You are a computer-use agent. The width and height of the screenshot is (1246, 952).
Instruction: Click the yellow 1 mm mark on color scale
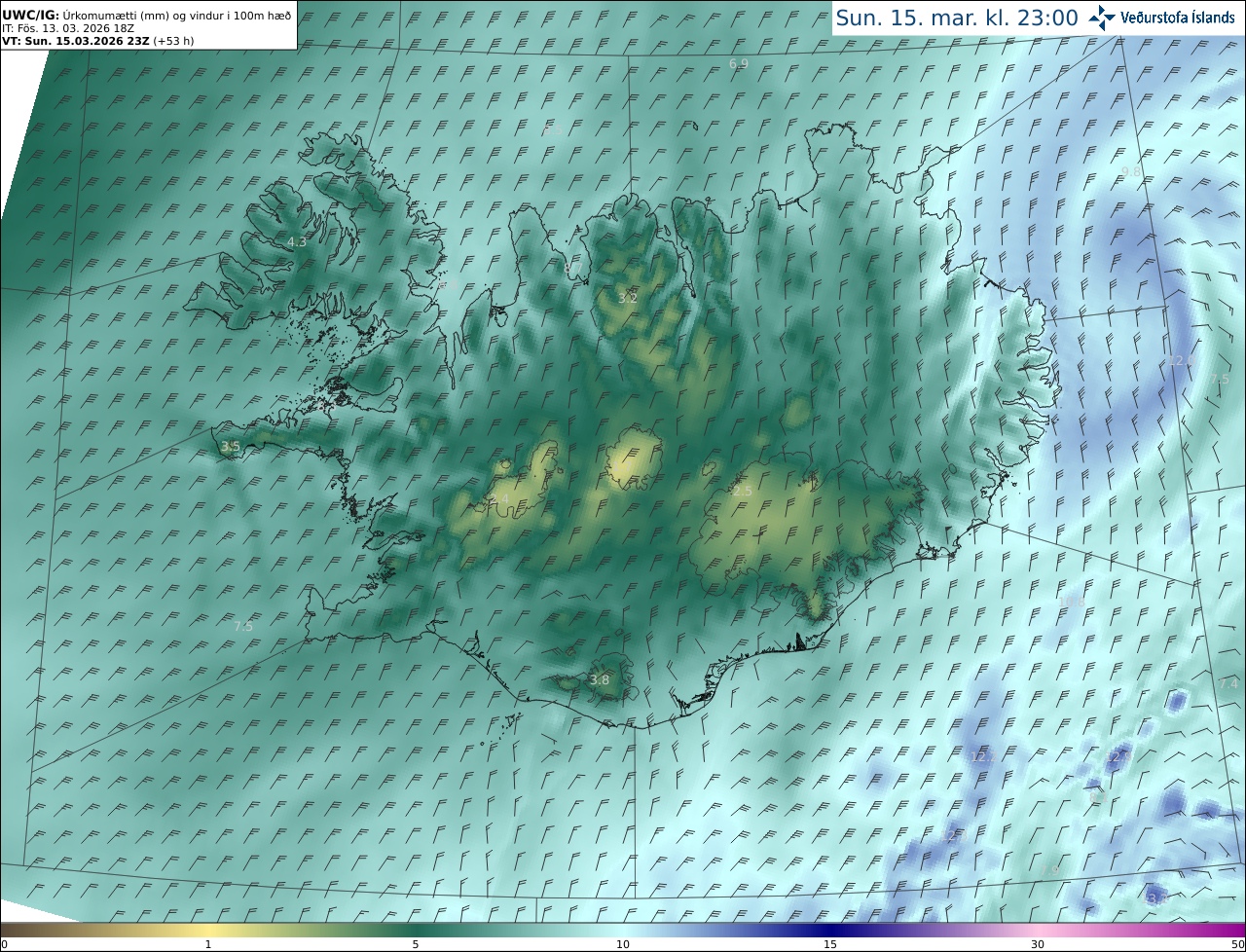(207, 944)
